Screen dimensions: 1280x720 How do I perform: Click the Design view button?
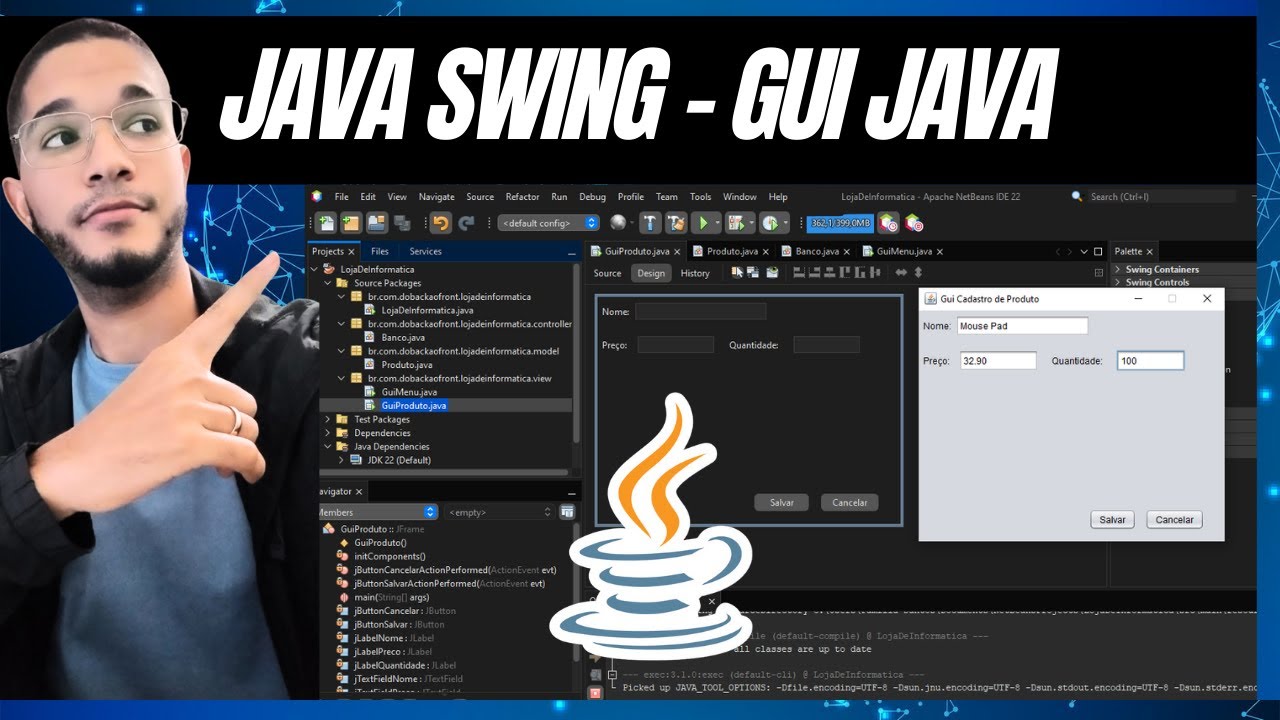[x=651, y=273]
